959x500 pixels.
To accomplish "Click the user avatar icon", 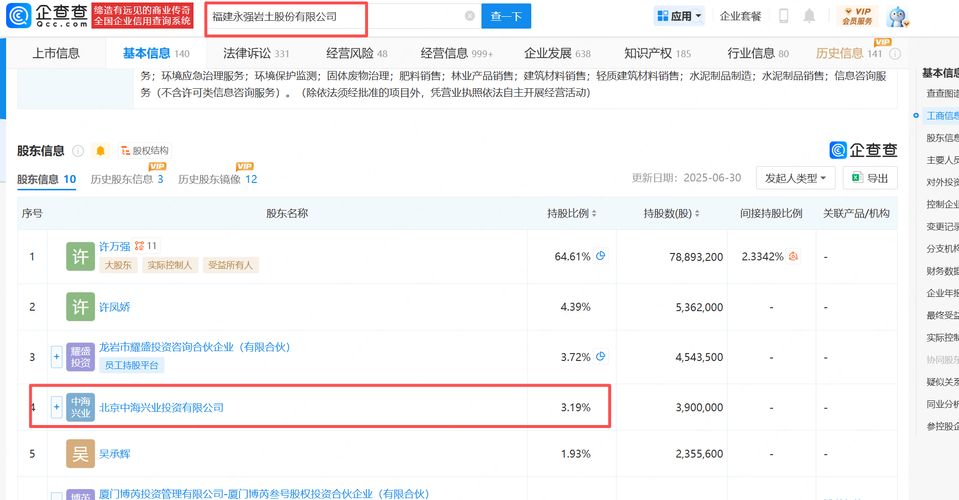I will (x=898, y=17).
